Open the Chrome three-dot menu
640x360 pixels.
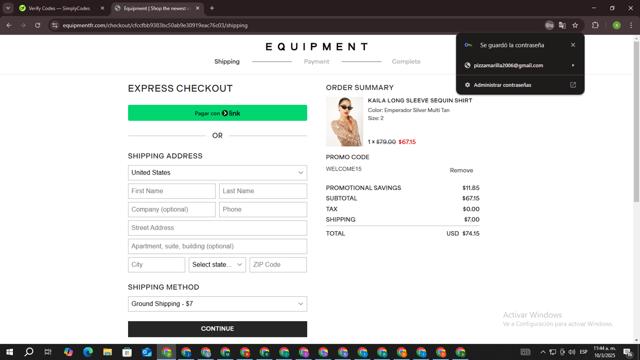coord(631,25)
